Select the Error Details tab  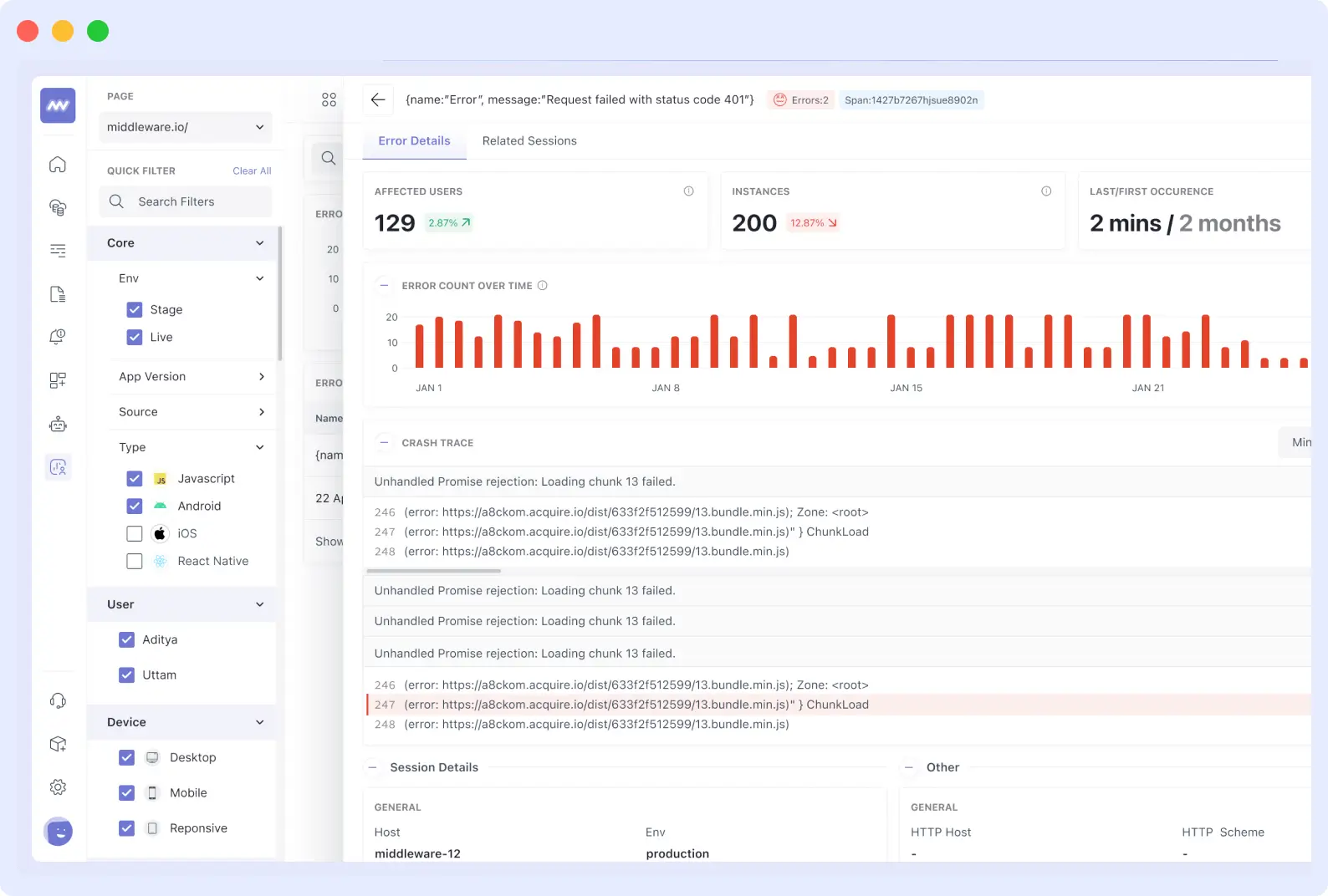(x=414, y=141)
